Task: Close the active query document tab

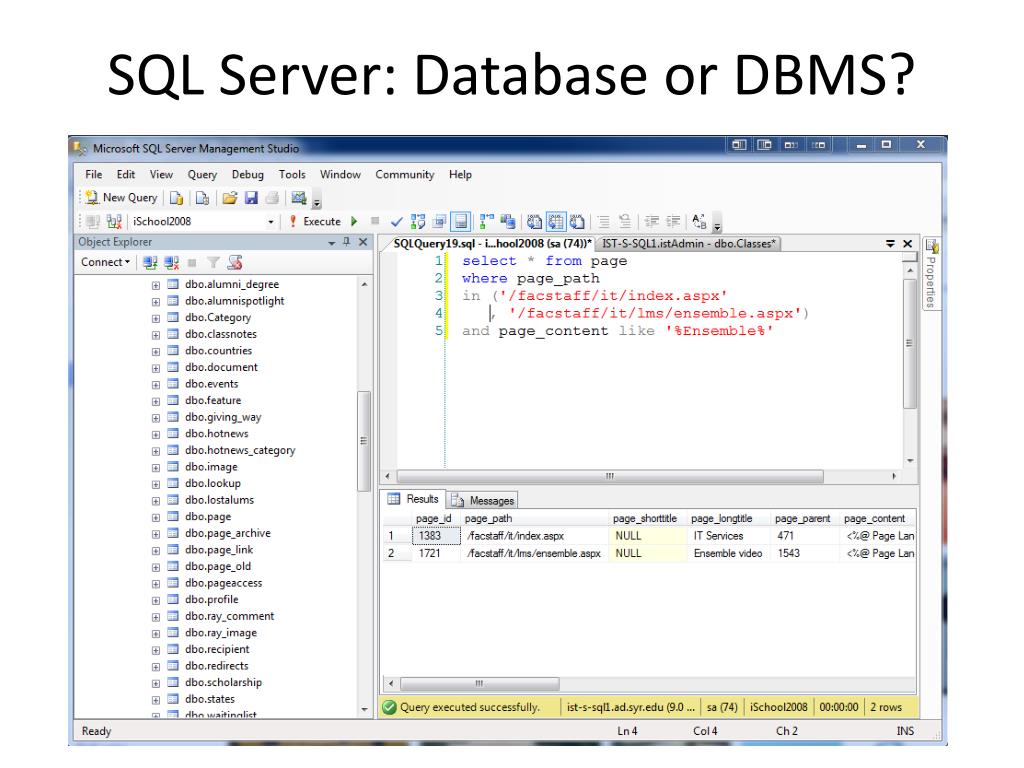Action: click(x=907, y=244)
